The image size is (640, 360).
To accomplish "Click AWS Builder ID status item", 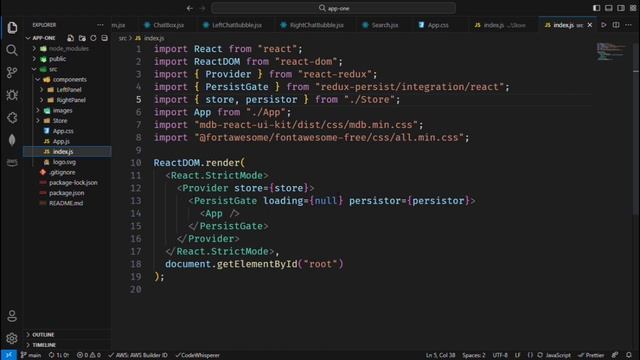I will tap(138, 355).
